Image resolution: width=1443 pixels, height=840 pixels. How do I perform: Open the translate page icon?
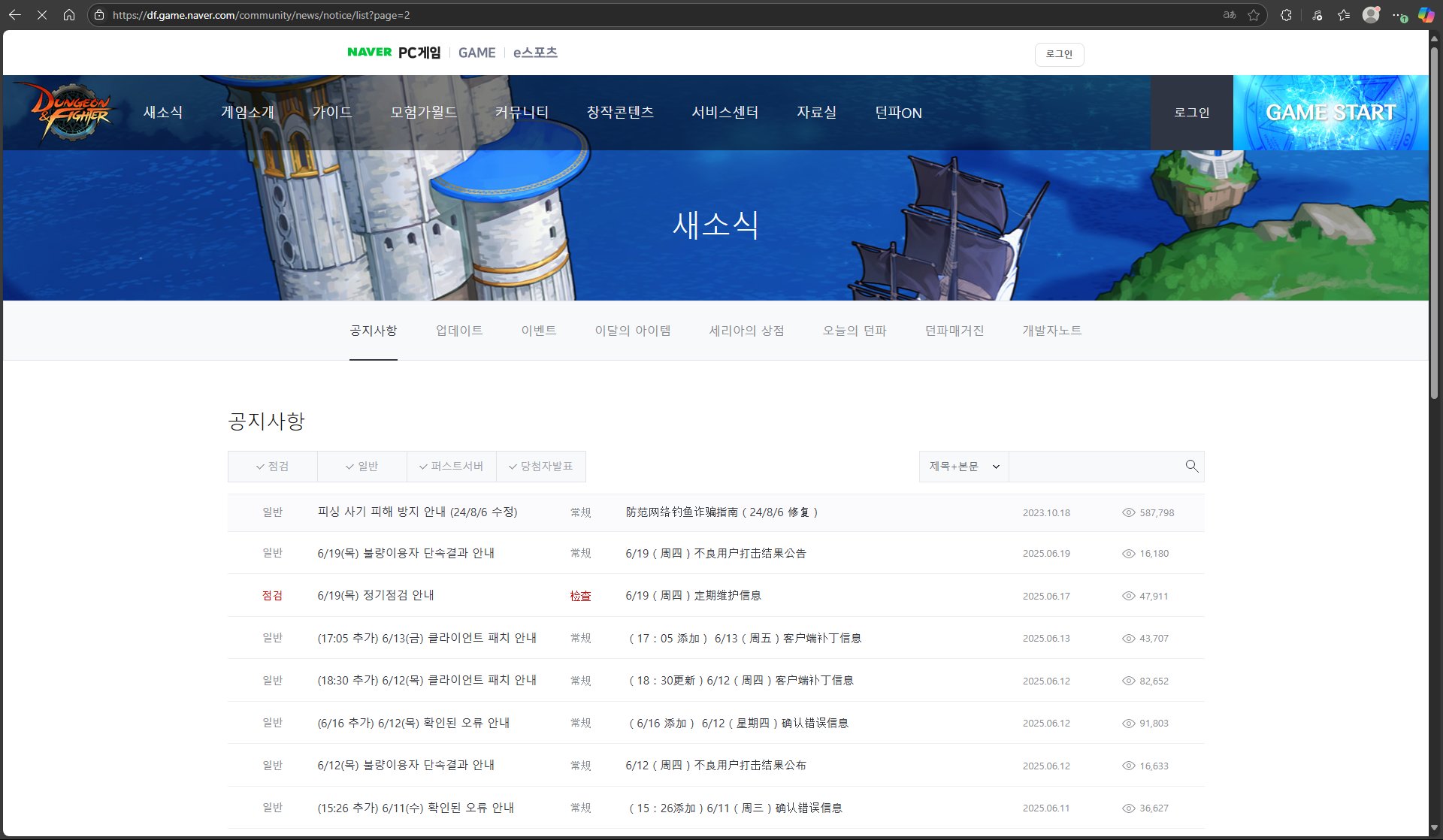1230,15
